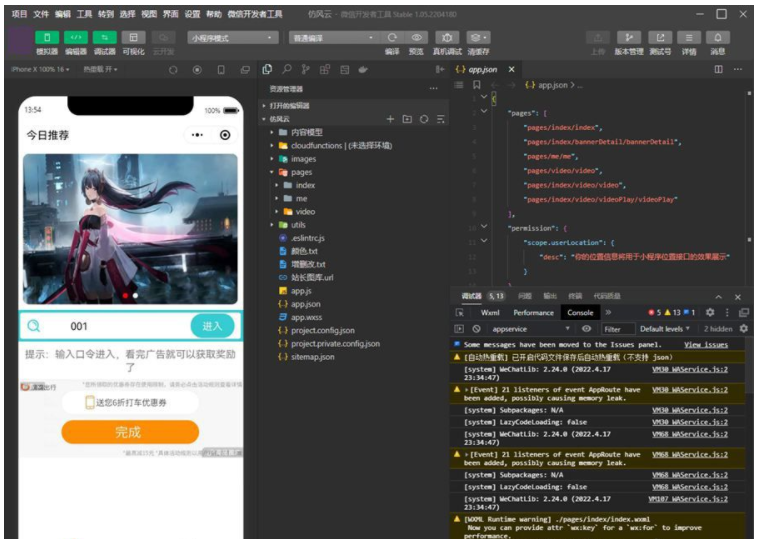
Task: Switch to the Performance tab
Action: pyautogui.click(x=533, y=312)
